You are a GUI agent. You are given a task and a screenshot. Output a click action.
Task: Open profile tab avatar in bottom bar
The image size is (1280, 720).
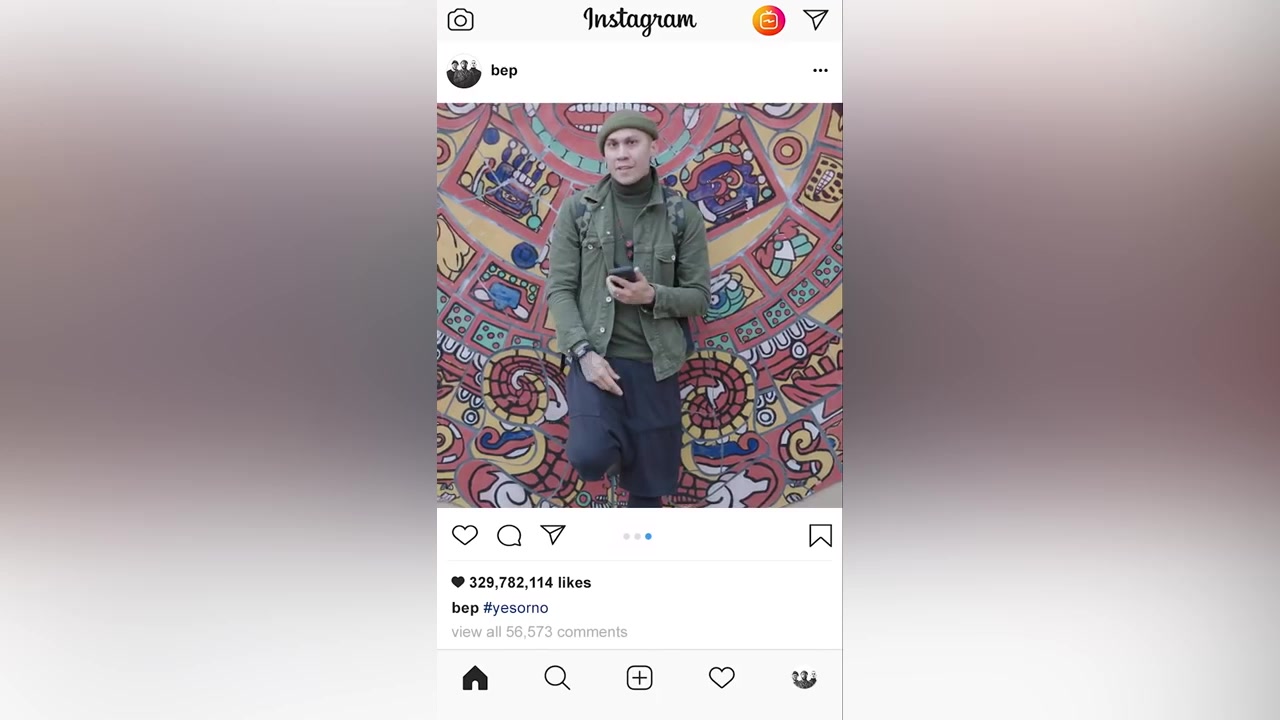(x=804, y=679)
